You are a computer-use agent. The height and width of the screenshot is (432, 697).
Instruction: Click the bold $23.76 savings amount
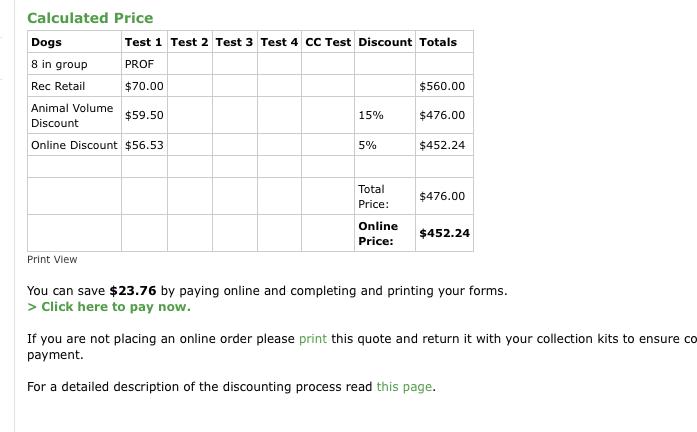(x=133, y=291)
